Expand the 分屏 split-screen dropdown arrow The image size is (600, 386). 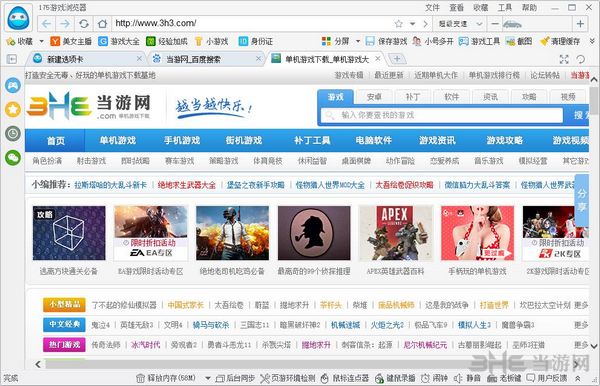point(358,41)
